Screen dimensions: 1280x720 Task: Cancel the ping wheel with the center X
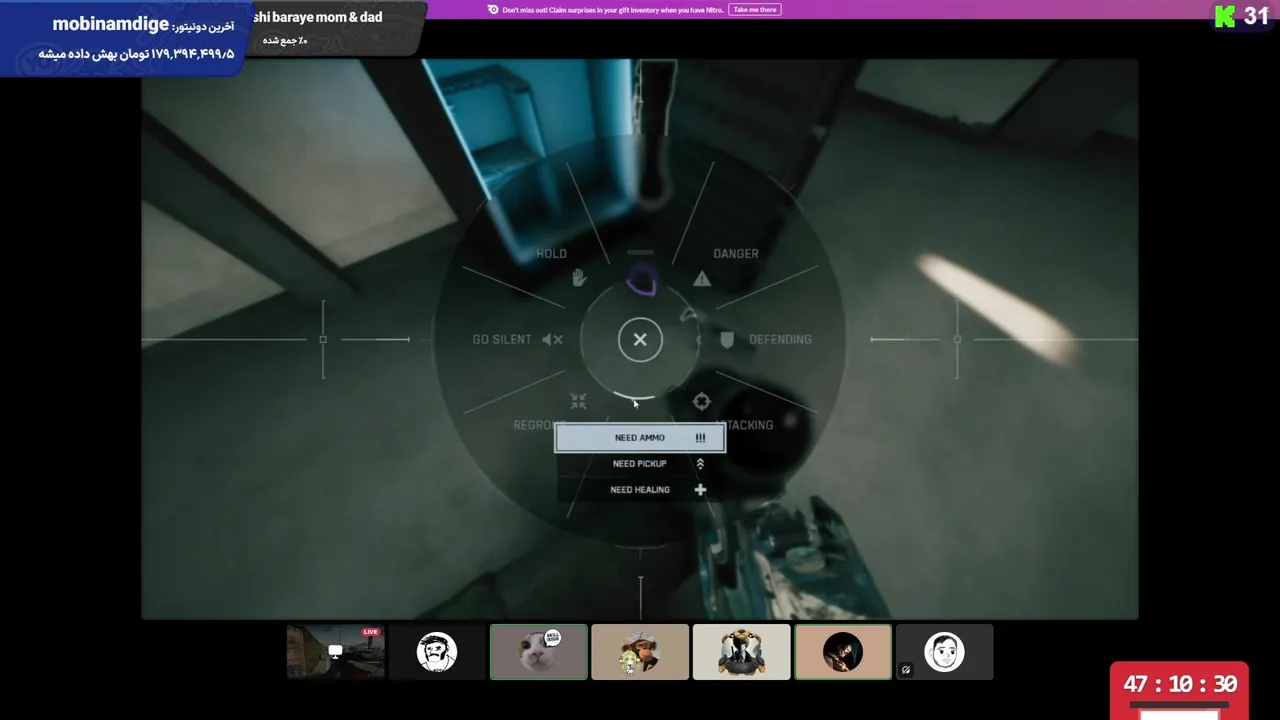tap(640, 340)
